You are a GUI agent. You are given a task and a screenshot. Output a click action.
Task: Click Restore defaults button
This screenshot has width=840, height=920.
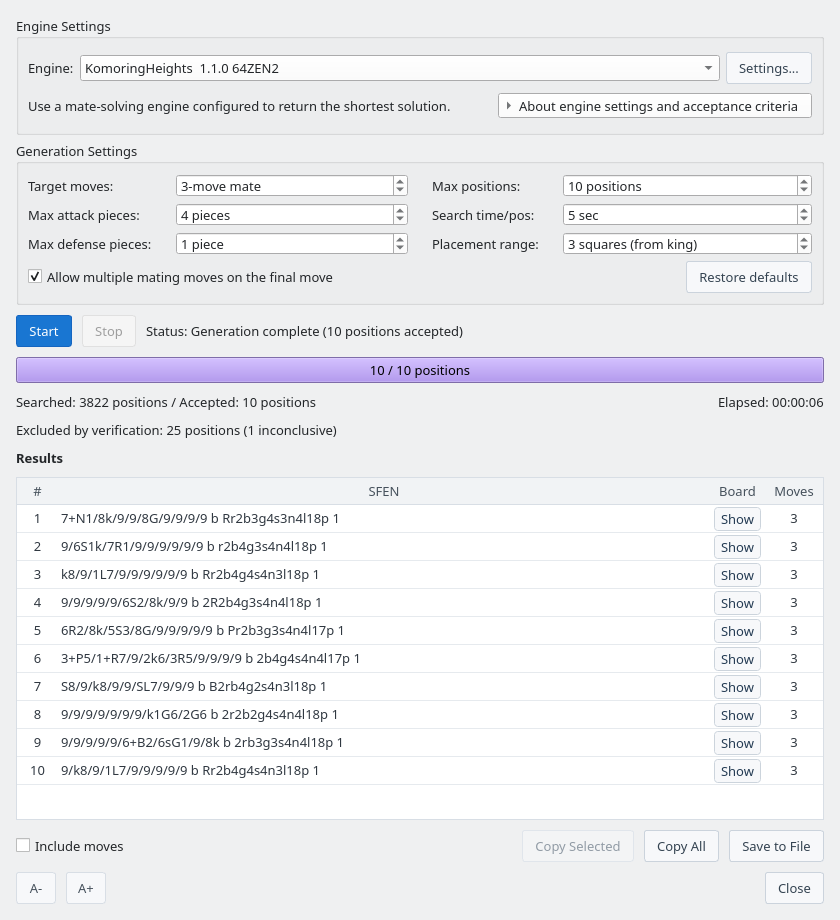pos(748,277)
